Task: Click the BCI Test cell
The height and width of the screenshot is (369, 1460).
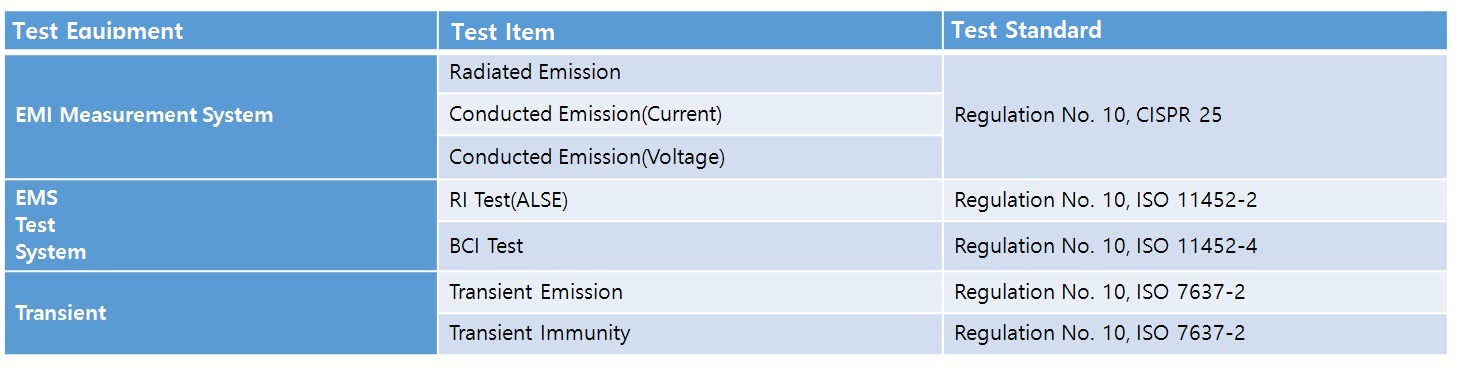Action: point(690,246)
